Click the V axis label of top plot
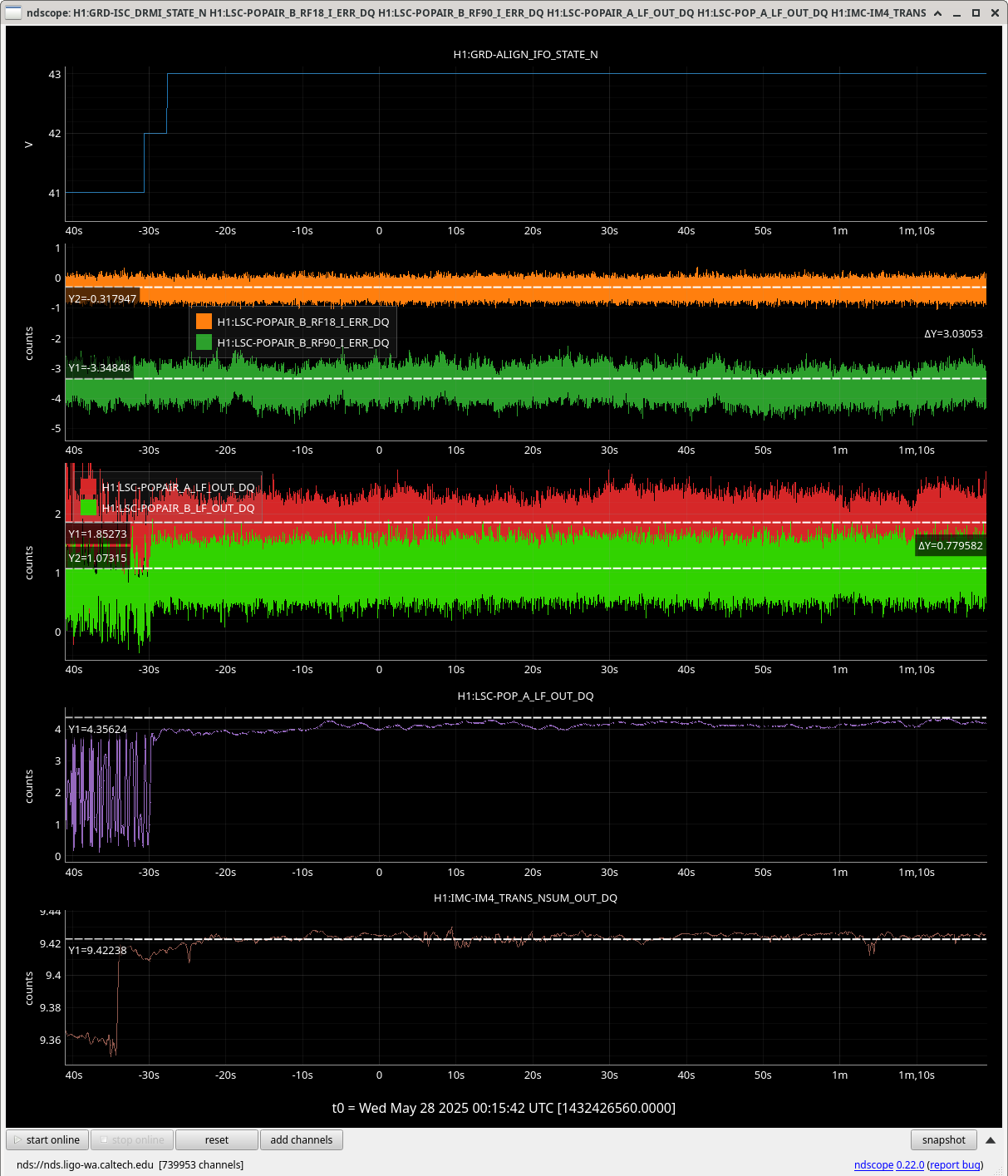 coord(29,145)
